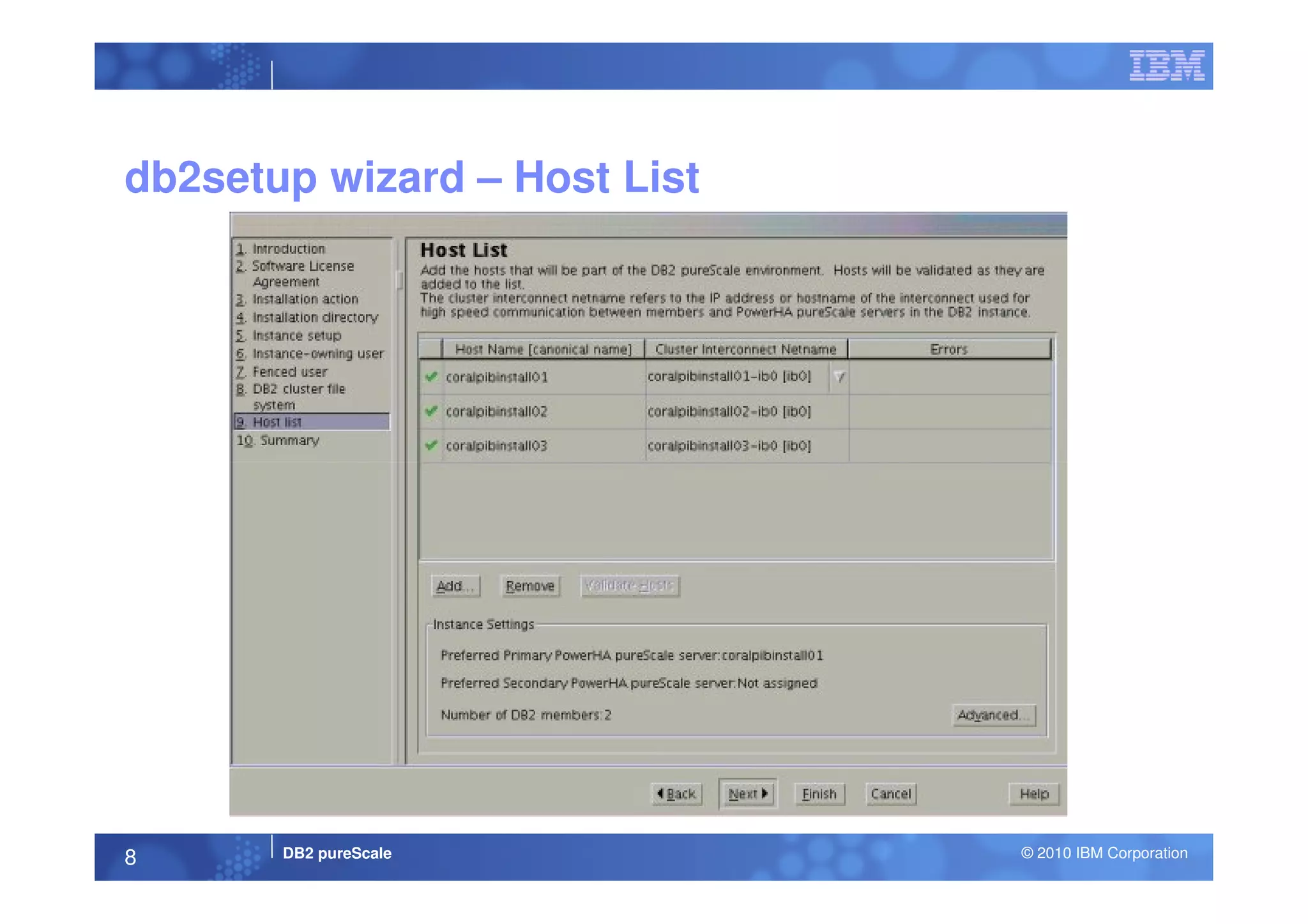Open the Software License Agreement step

pyautogui.click(x=294, y=273)
